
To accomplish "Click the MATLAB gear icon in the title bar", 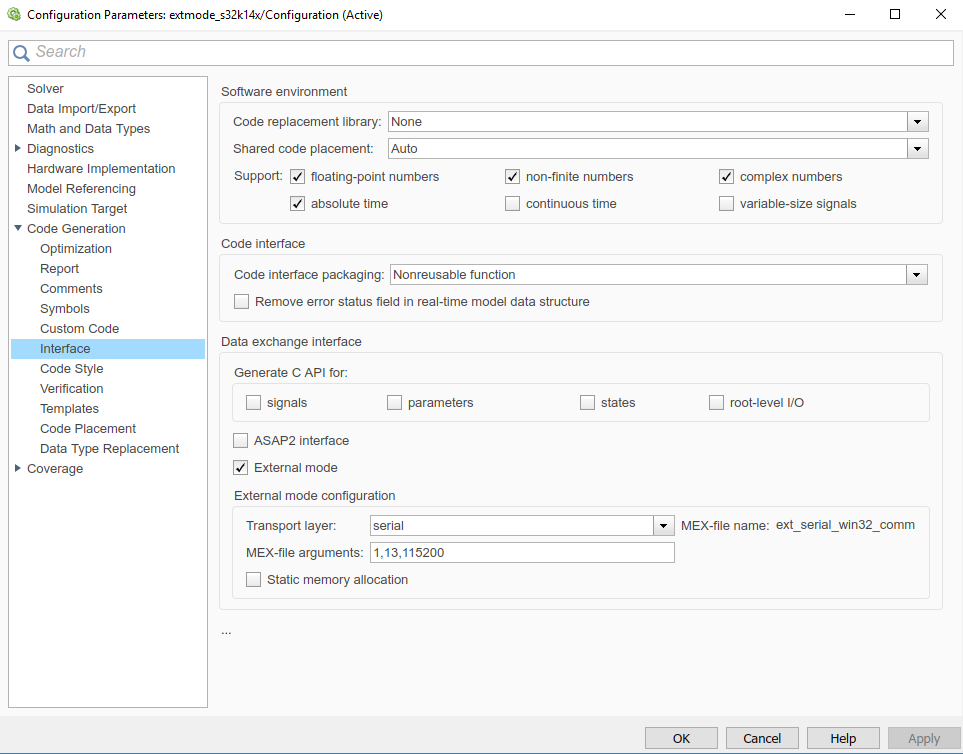I will click(x=14, y=14).
